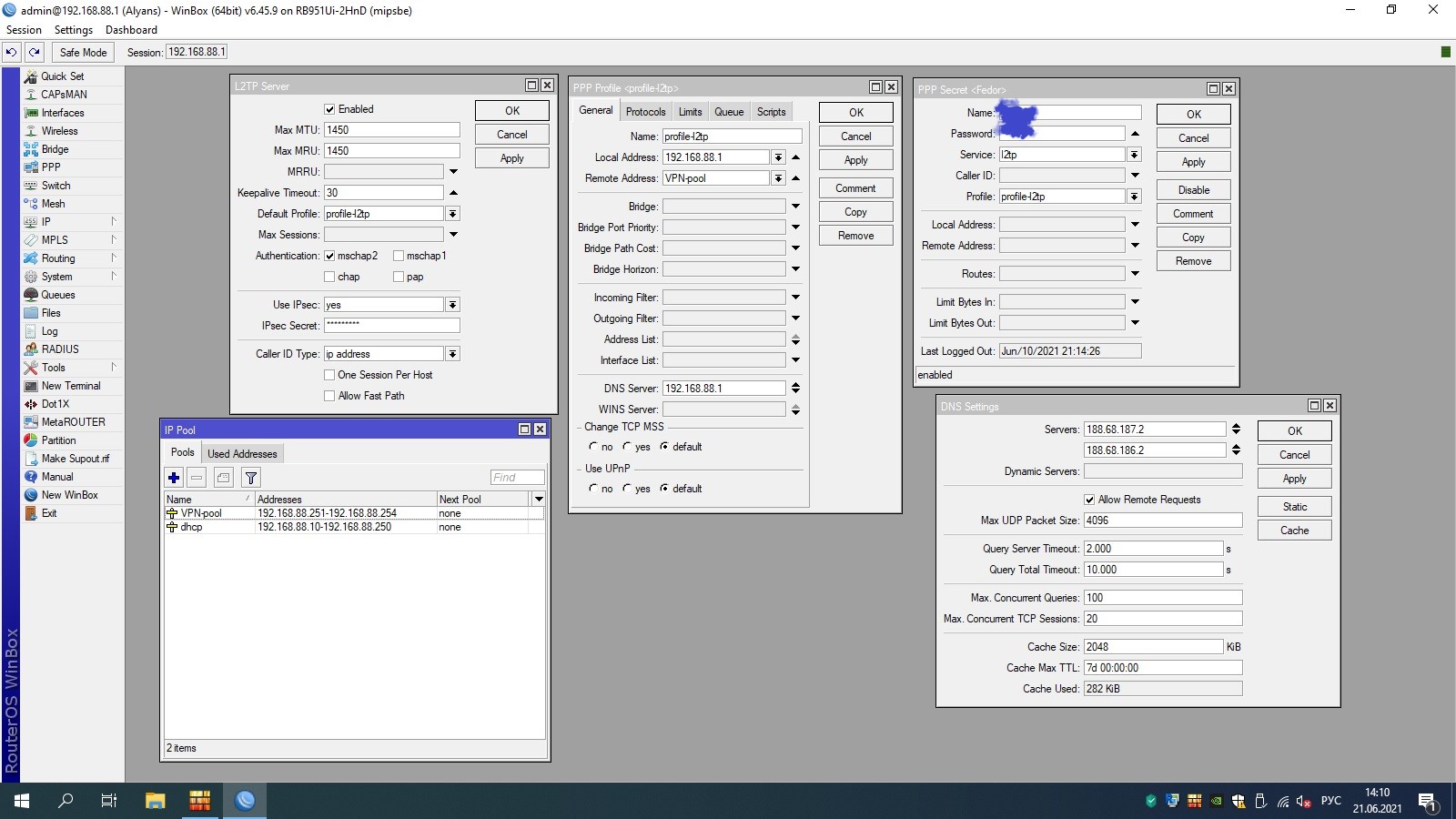Open the RADIUS sidebar item
Screen dimensions: 1456x819
click(x=60, y=349)
